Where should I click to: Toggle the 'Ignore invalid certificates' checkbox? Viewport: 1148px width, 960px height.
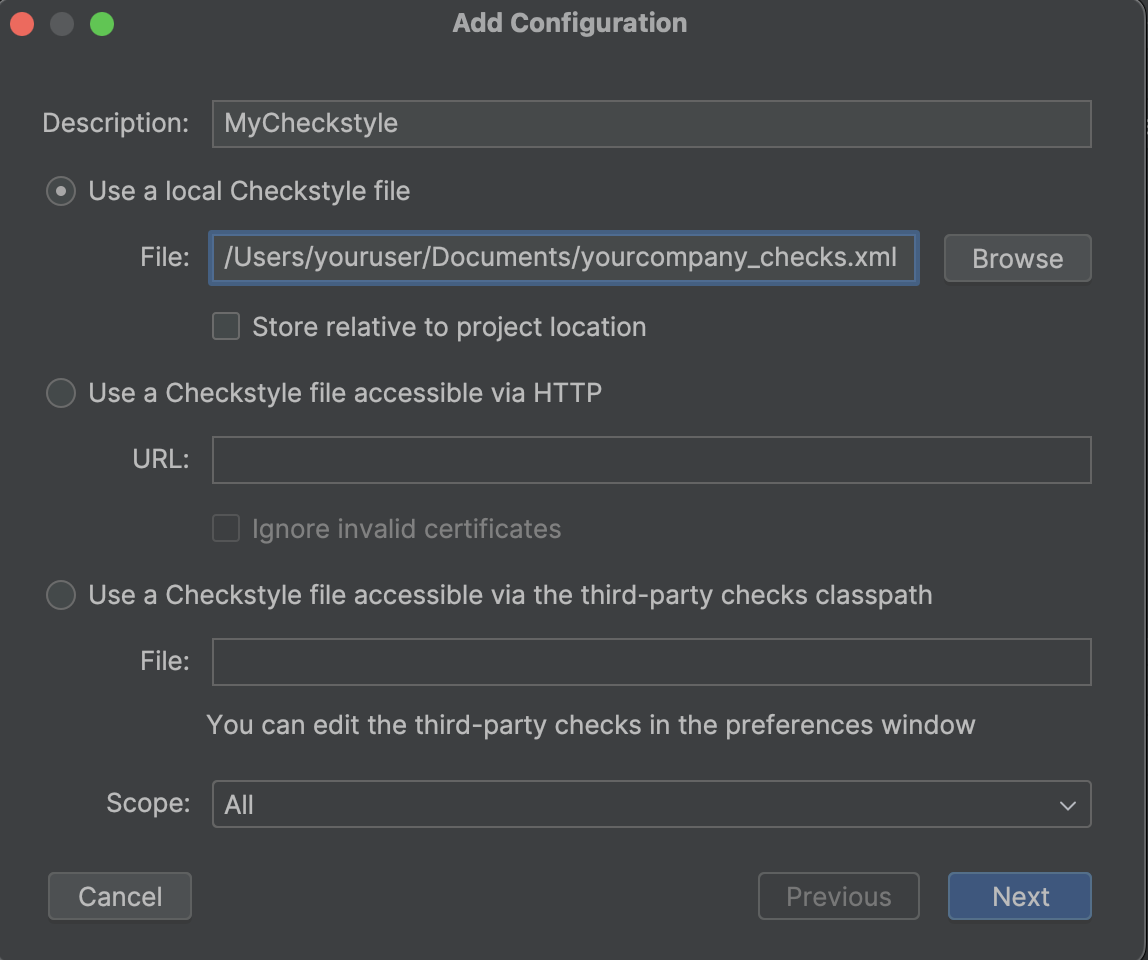(226, 528)
